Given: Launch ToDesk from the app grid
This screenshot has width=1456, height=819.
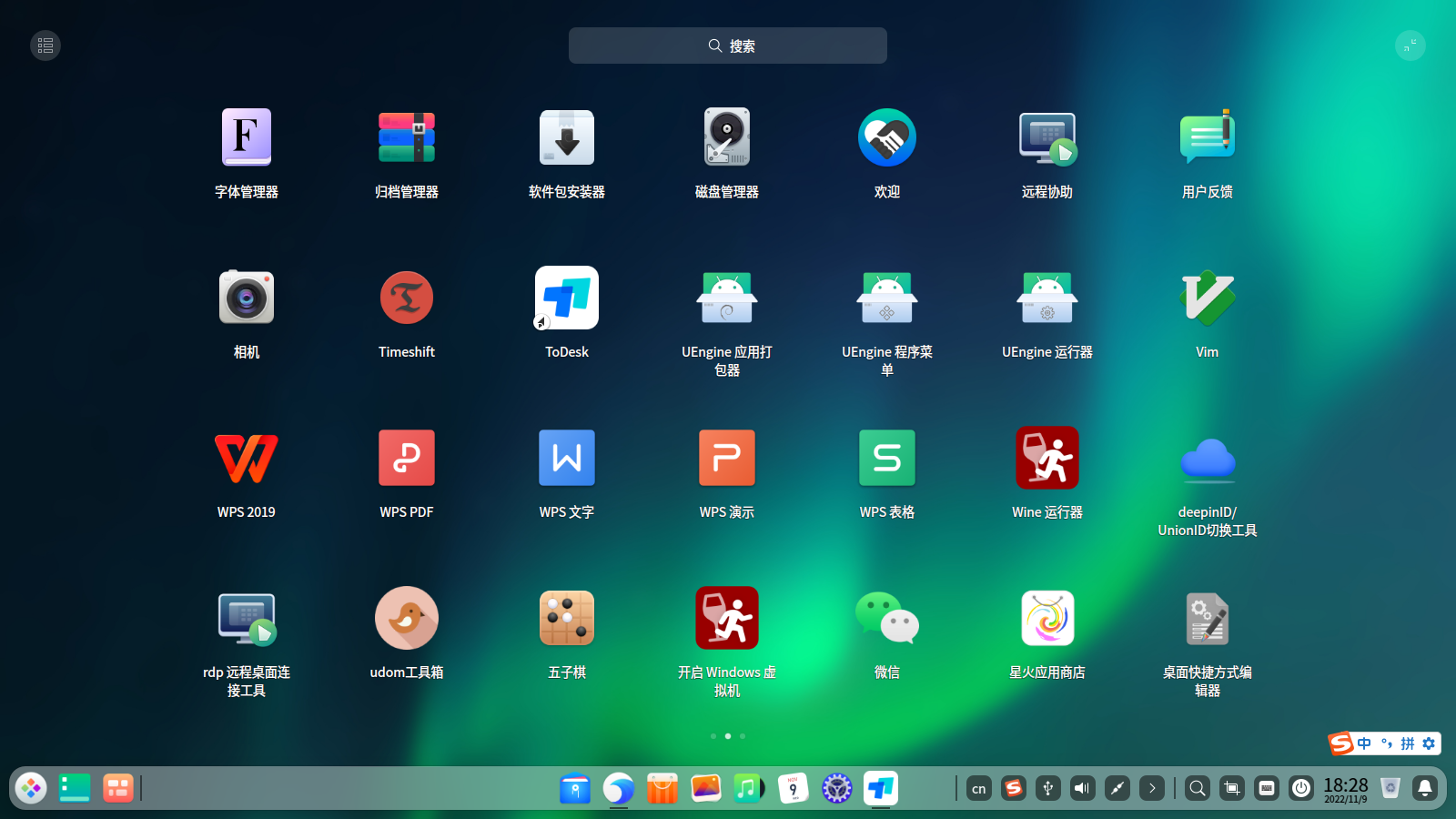Looking at the screenshot, I should (567, 298).
